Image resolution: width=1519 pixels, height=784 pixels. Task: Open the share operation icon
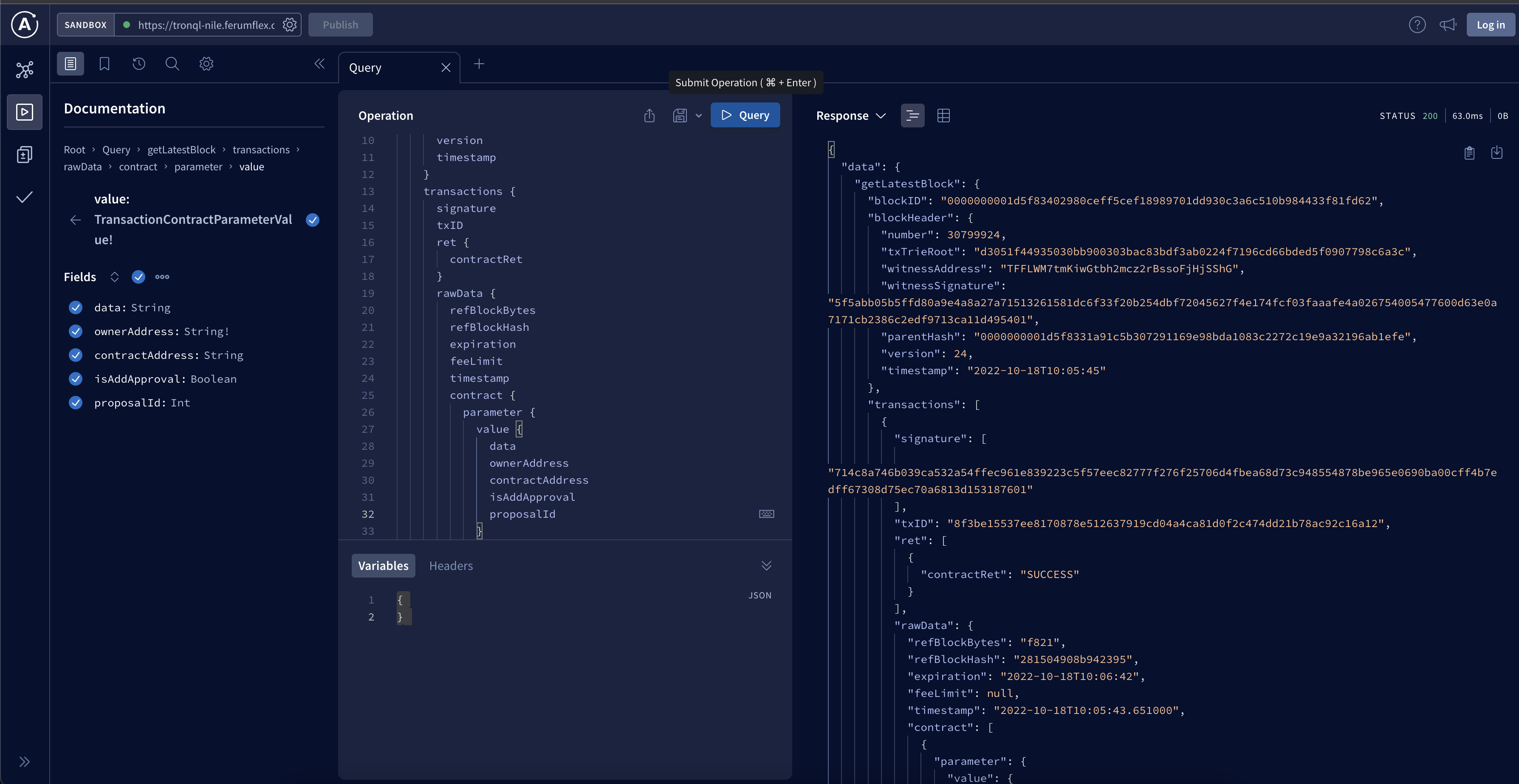coord(649,116)
